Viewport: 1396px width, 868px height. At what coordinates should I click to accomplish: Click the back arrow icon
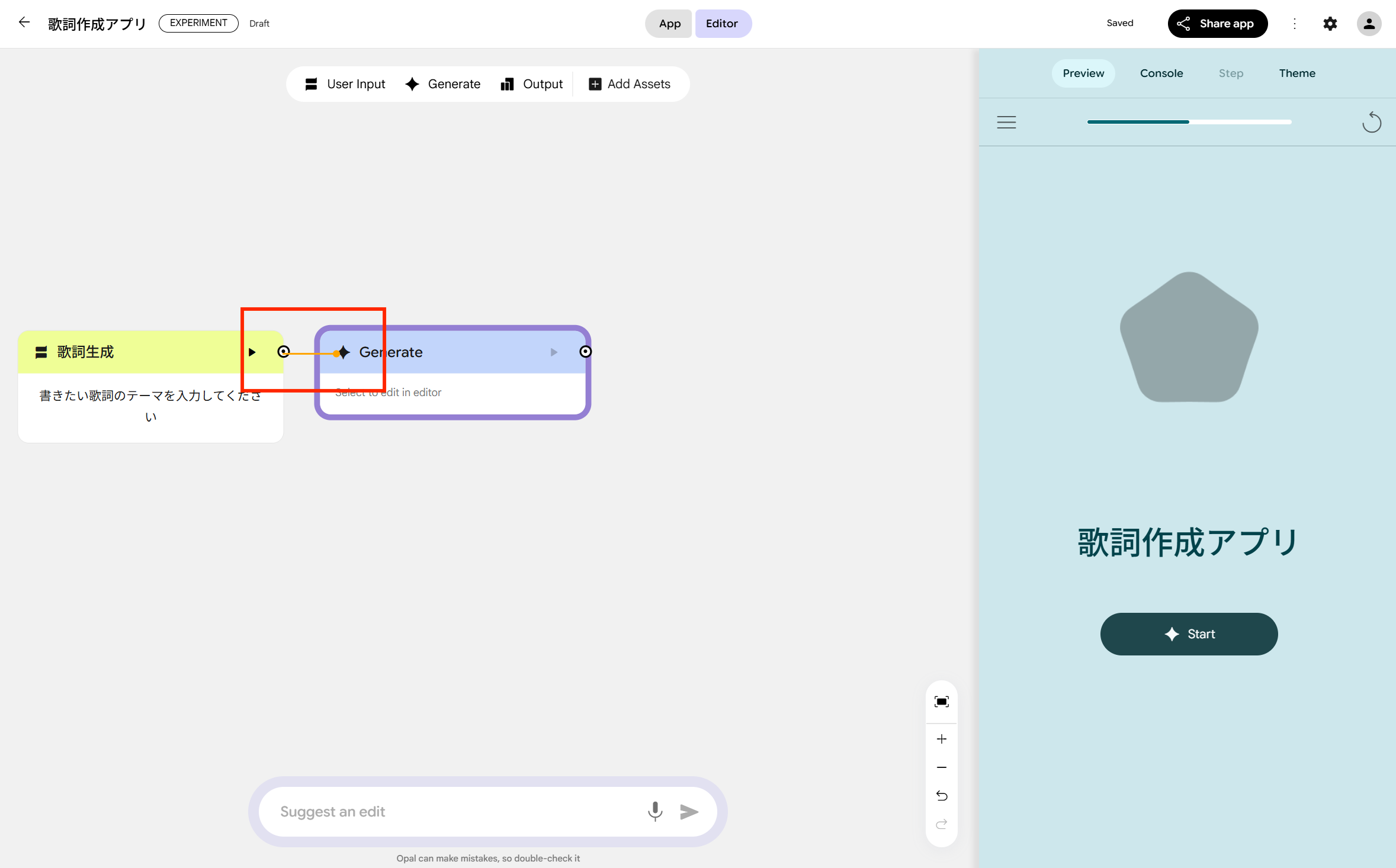24,22
